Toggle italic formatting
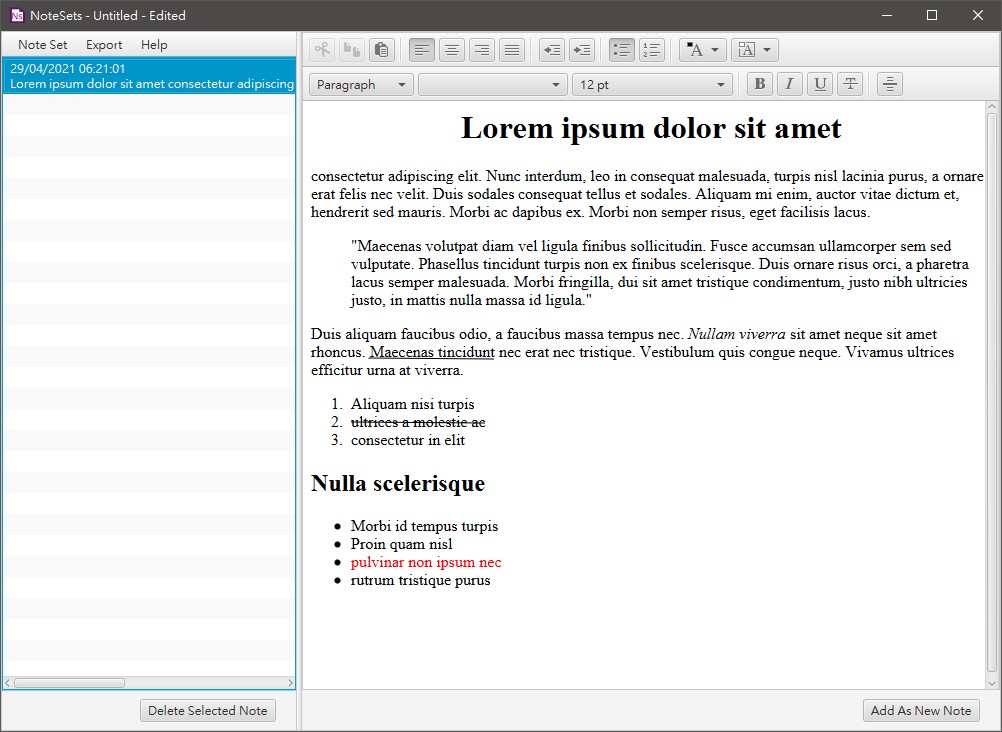Screen dimensions: 1002x732 coord(790,85)
